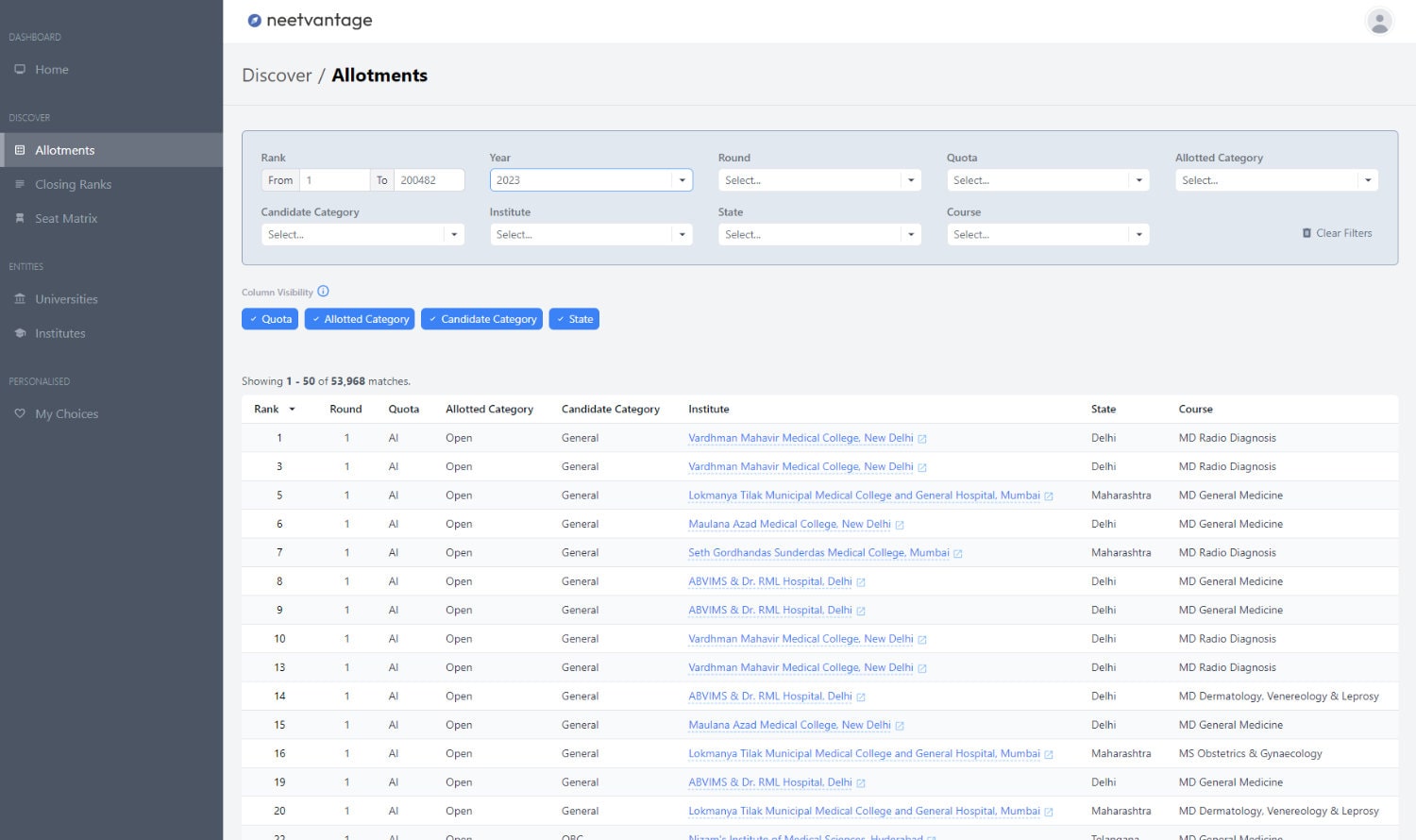Image resolution: width=1416 pixels, height=840 pixels.
Task: Sort table by Rank column header
Action: (x=267, y=409)
